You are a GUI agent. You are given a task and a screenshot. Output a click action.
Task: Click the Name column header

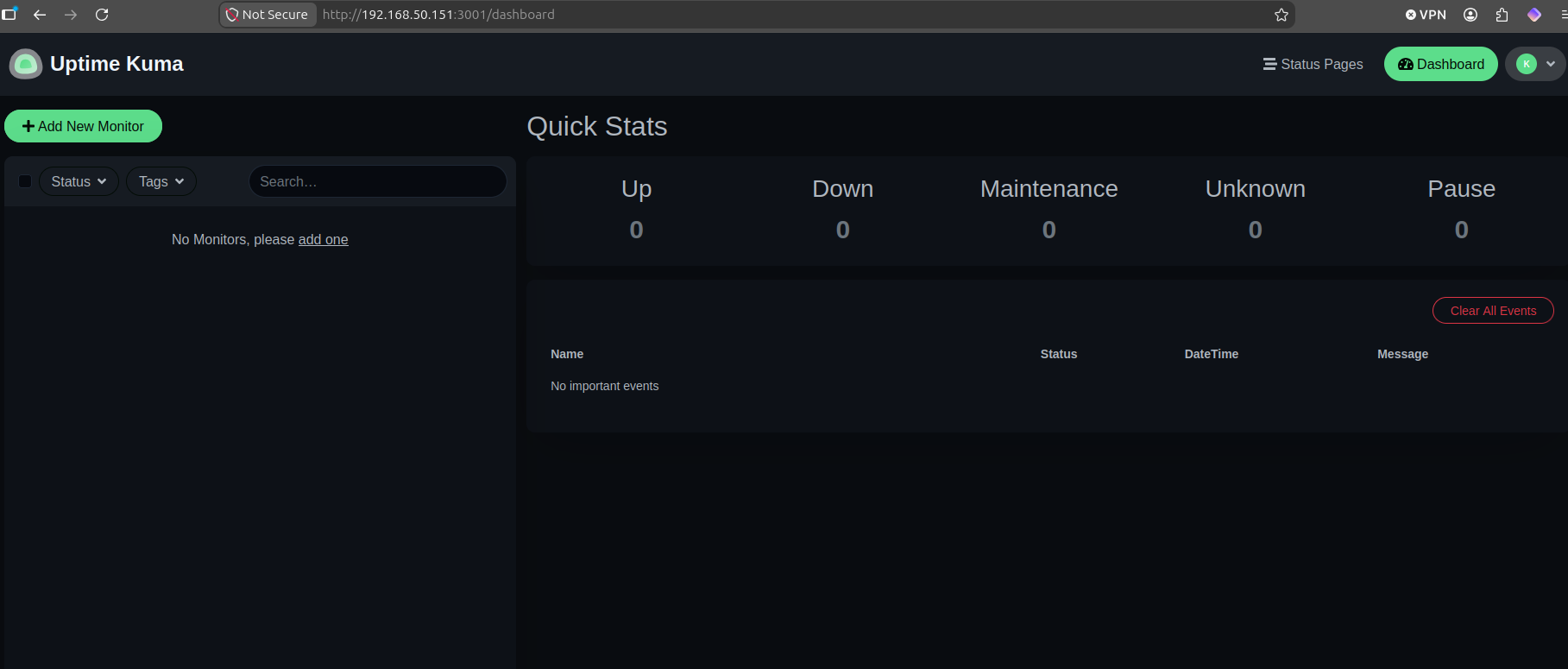[567, 354]
